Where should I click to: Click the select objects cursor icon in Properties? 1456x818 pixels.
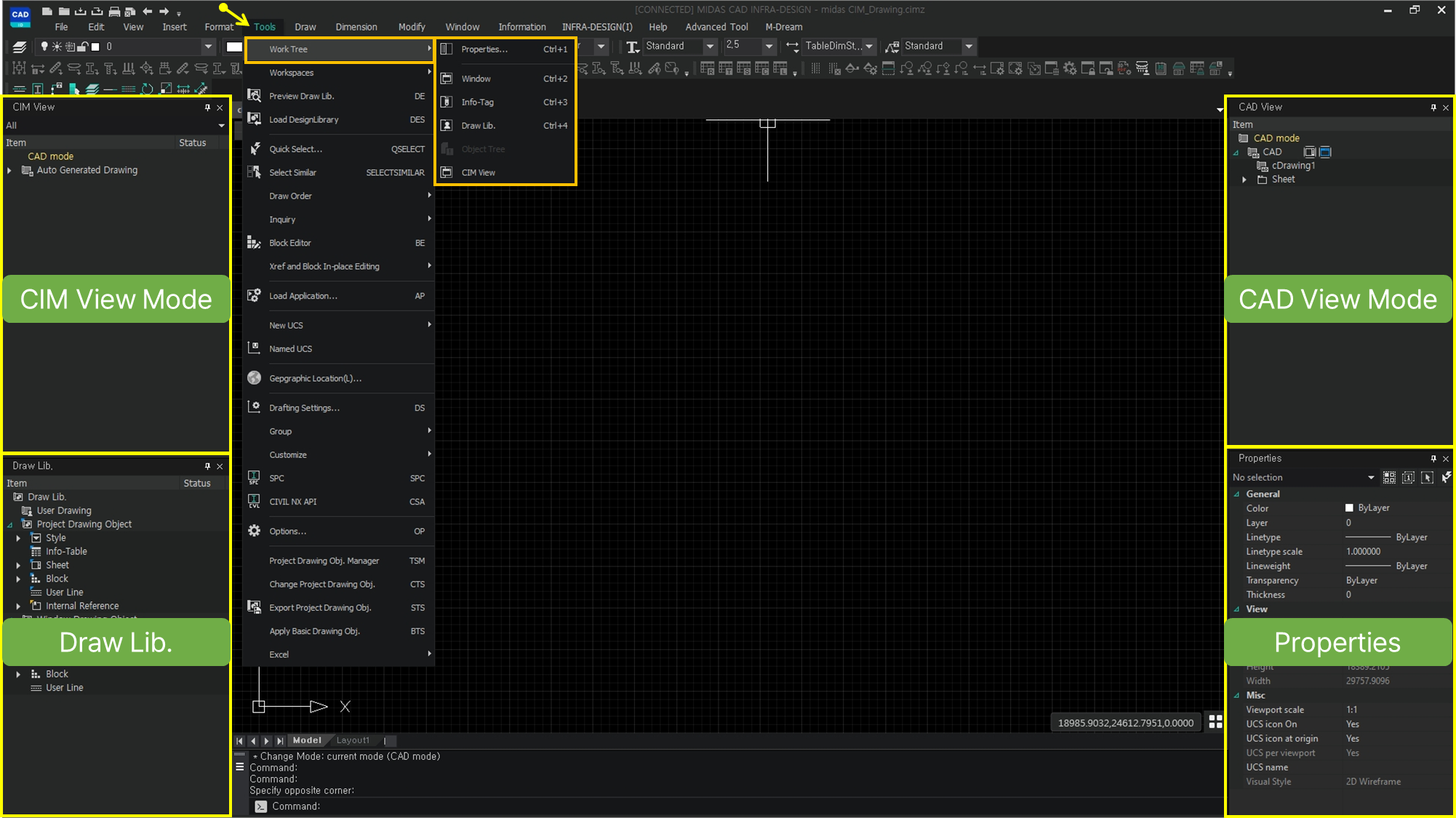pyautogui.click(x=1427, y=477)
